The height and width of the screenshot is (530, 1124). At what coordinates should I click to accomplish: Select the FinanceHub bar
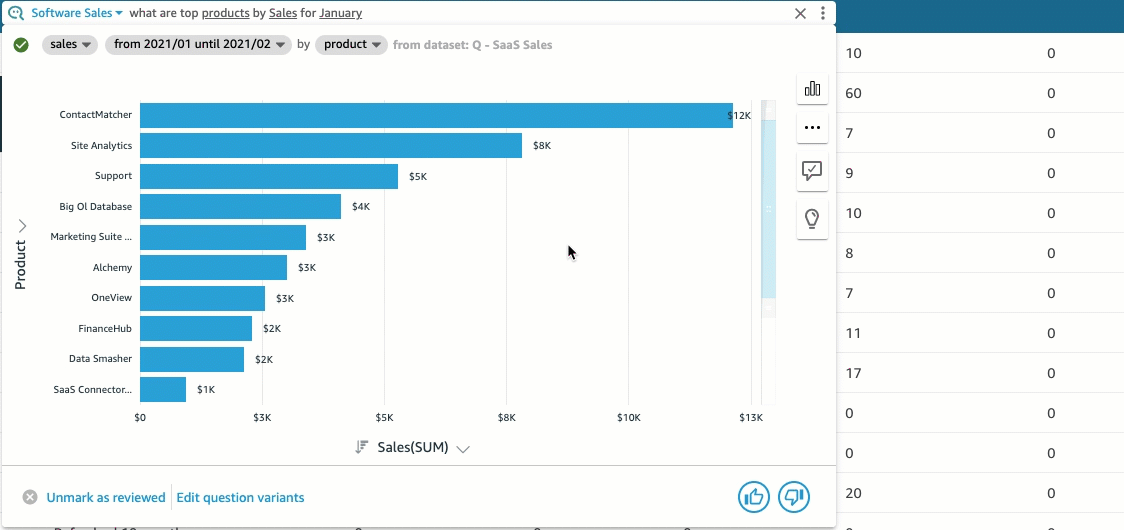pyautogui.click(x=196, y=328)
